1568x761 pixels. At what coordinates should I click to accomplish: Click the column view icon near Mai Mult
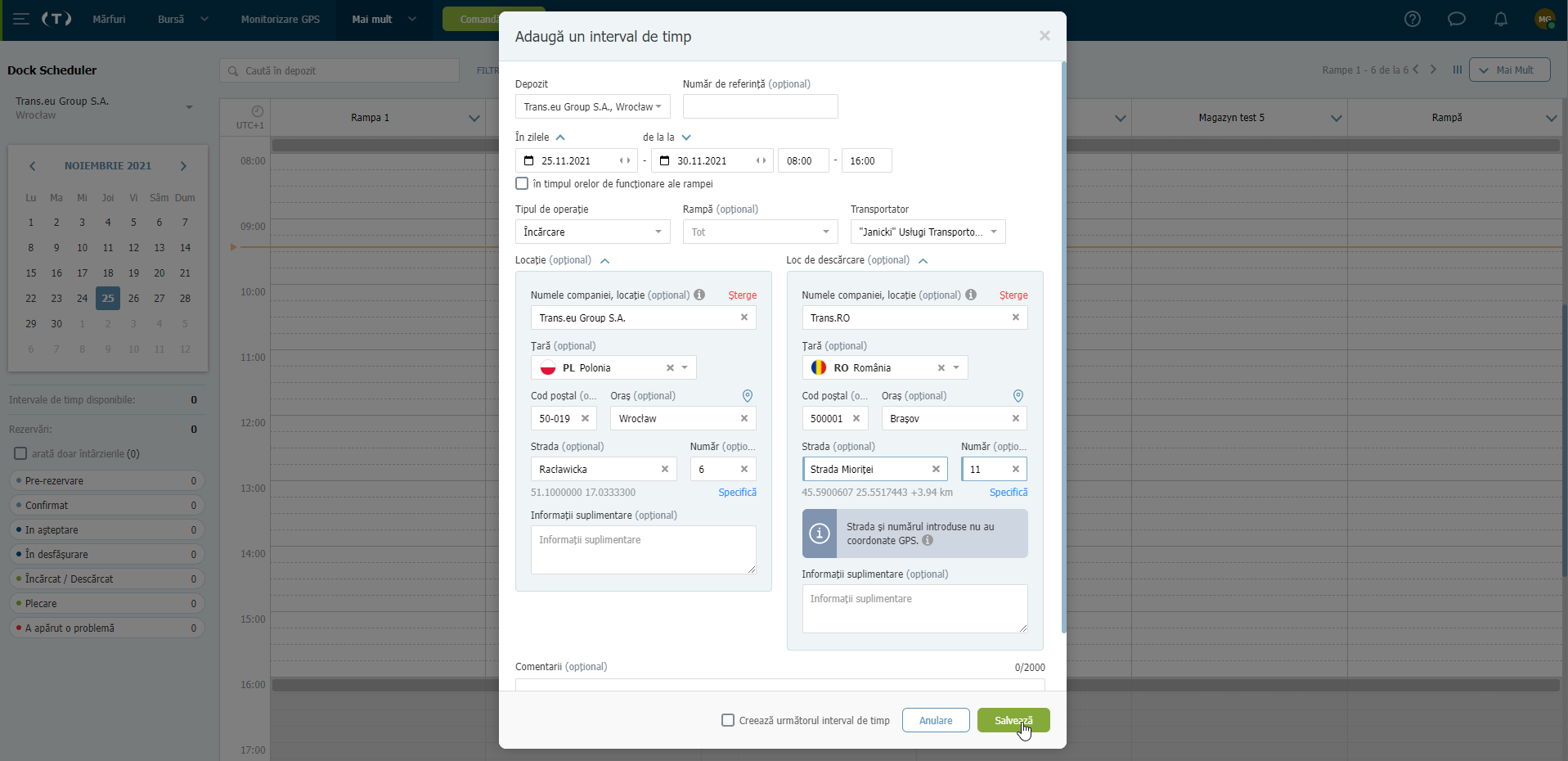1457,70
